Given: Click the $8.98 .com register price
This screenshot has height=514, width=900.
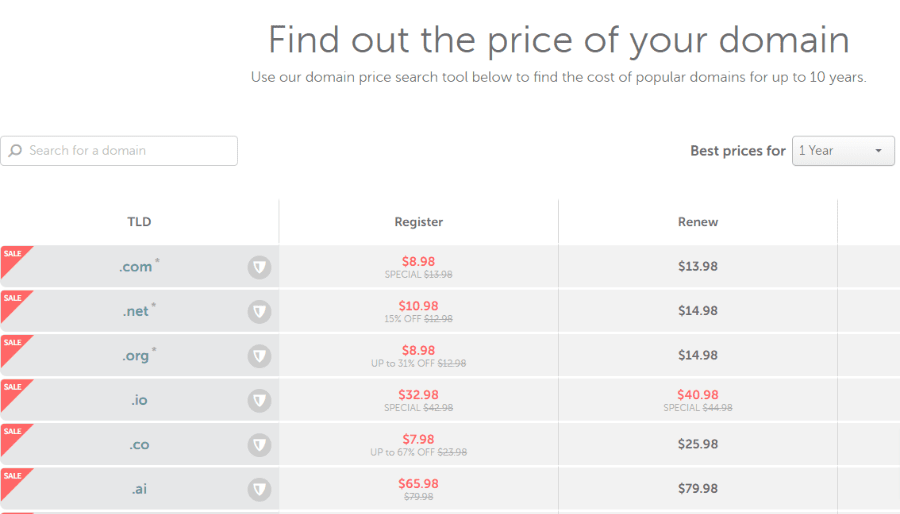Looking at the screenshot, I should coord(418,262).
